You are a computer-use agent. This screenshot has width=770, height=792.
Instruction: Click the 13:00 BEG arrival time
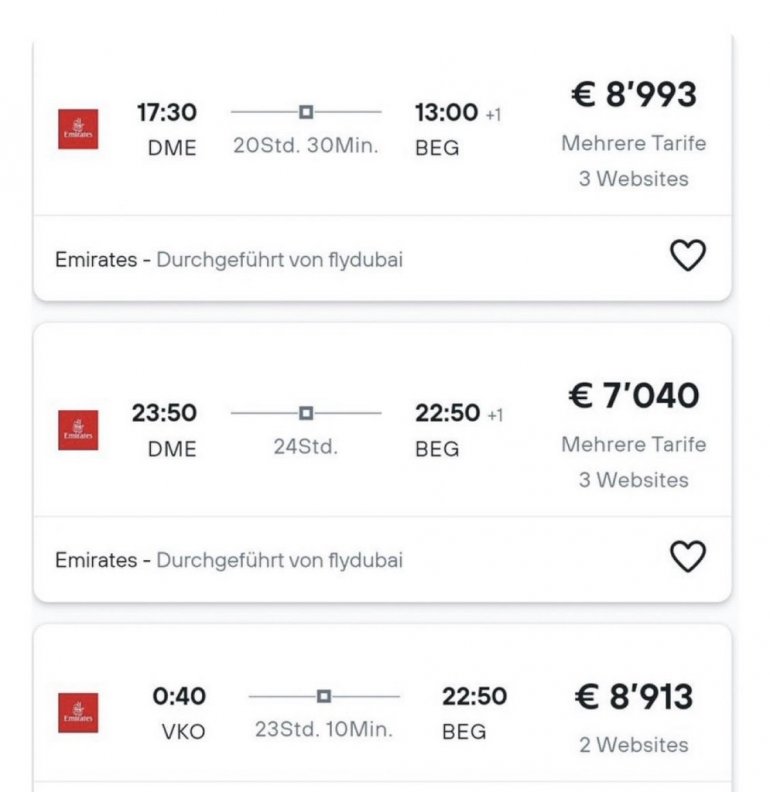[x=446, y=113]
